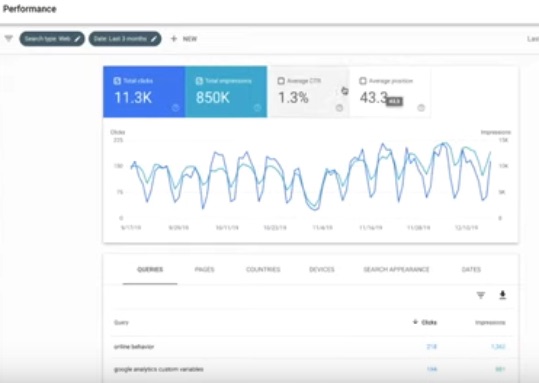Select 'google analytics custom variables' query row
Screen dimensions: 539x383
click(x=311, y=369)
